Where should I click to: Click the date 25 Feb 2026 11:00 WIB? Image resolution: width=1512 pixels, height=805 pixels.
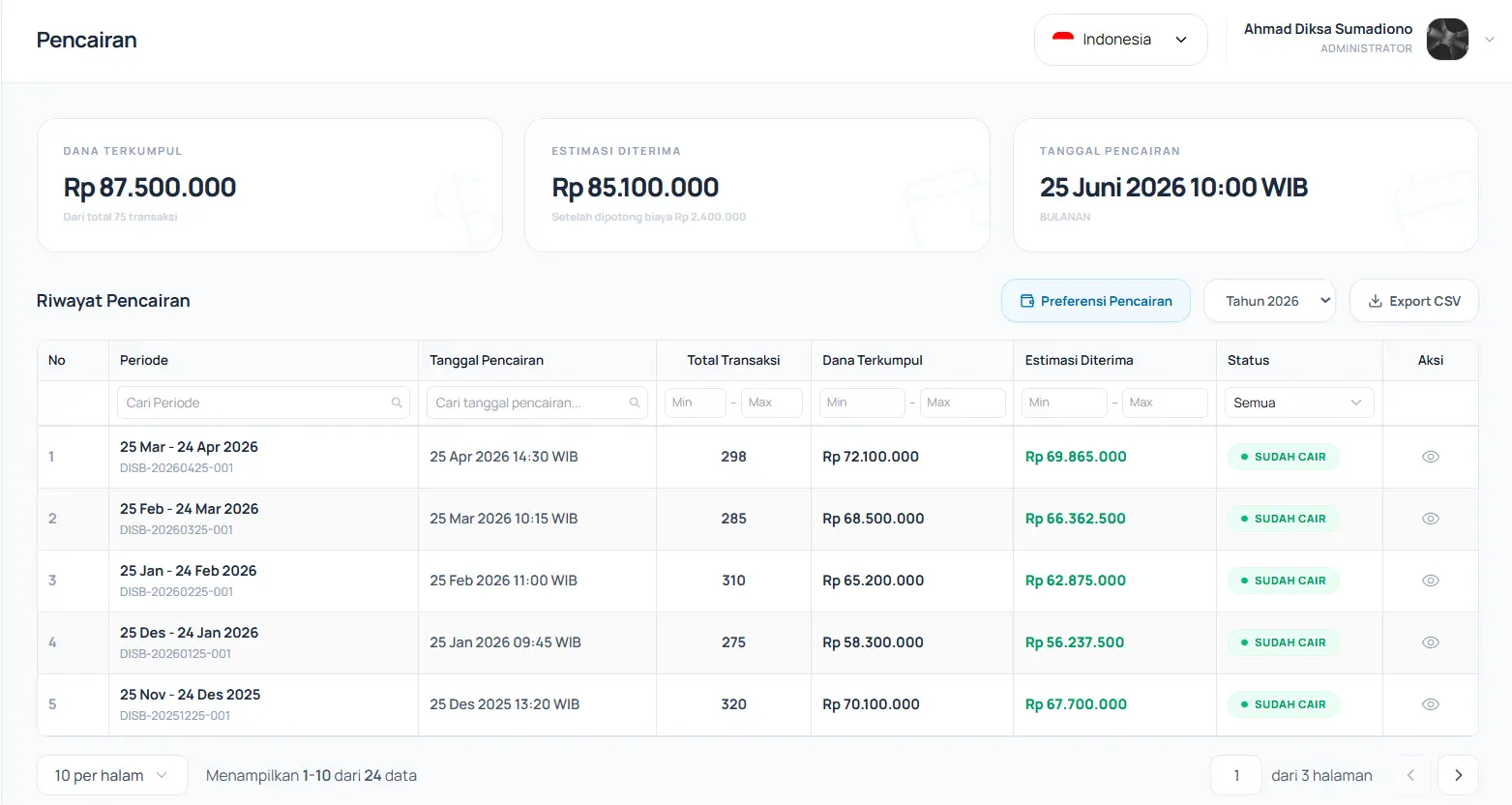click(x=503, y=581)
